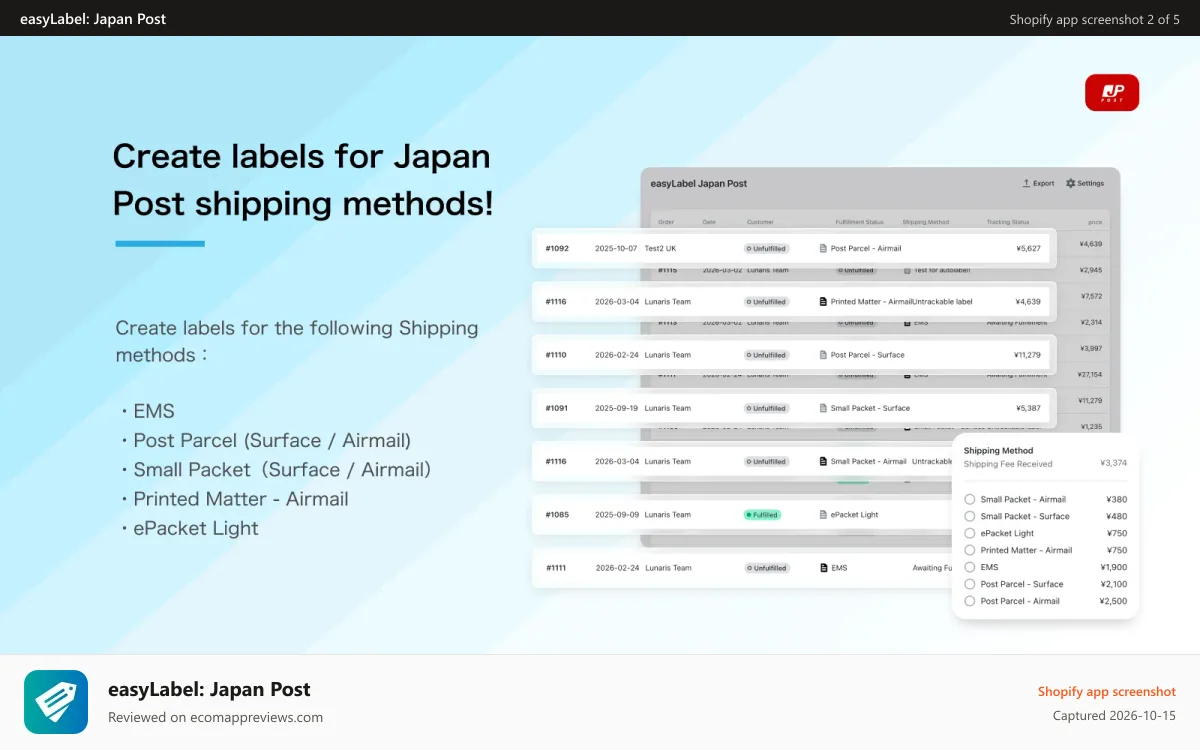Viewport: 1200px width, 750px height.
Task: Click date 2025-10-07
Action: pos(616,248)
